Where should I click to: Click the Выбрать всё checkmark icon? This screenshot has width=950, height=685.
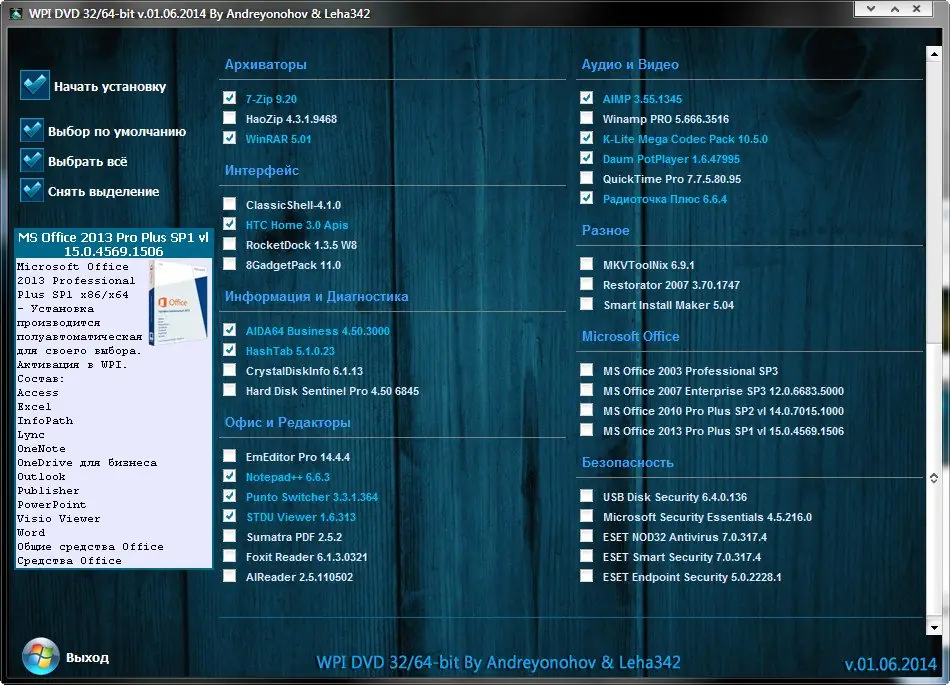pos(32,160)
